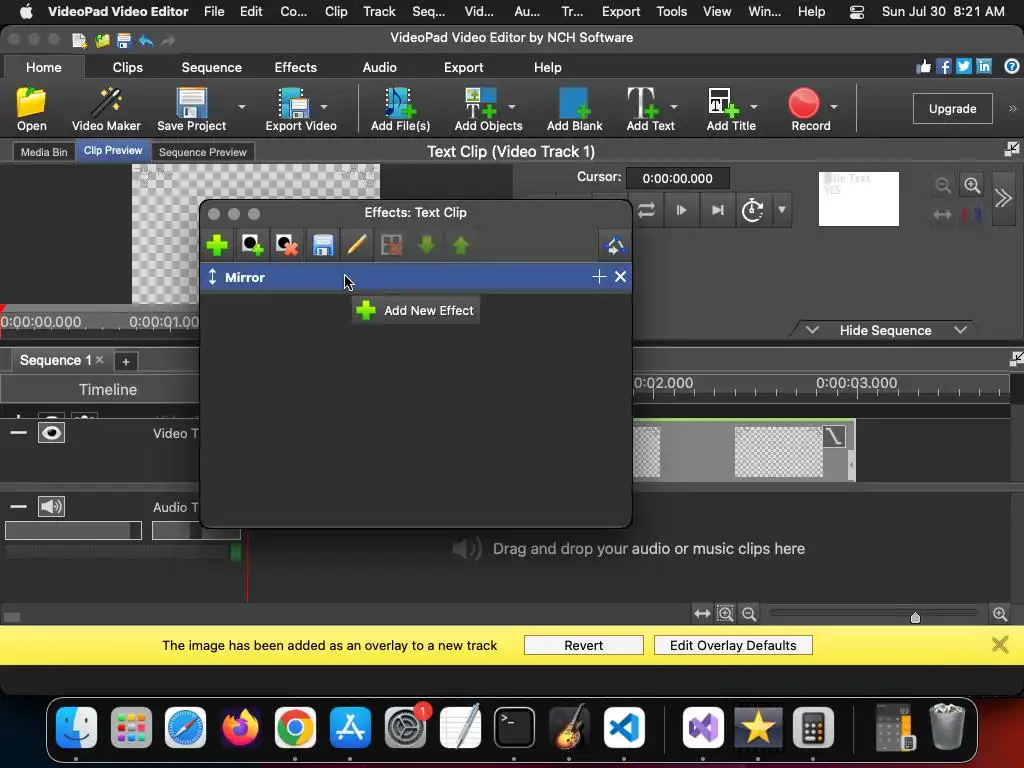Click the green plus add effect icon in Effects toolbar

click(x=217, y=246)
